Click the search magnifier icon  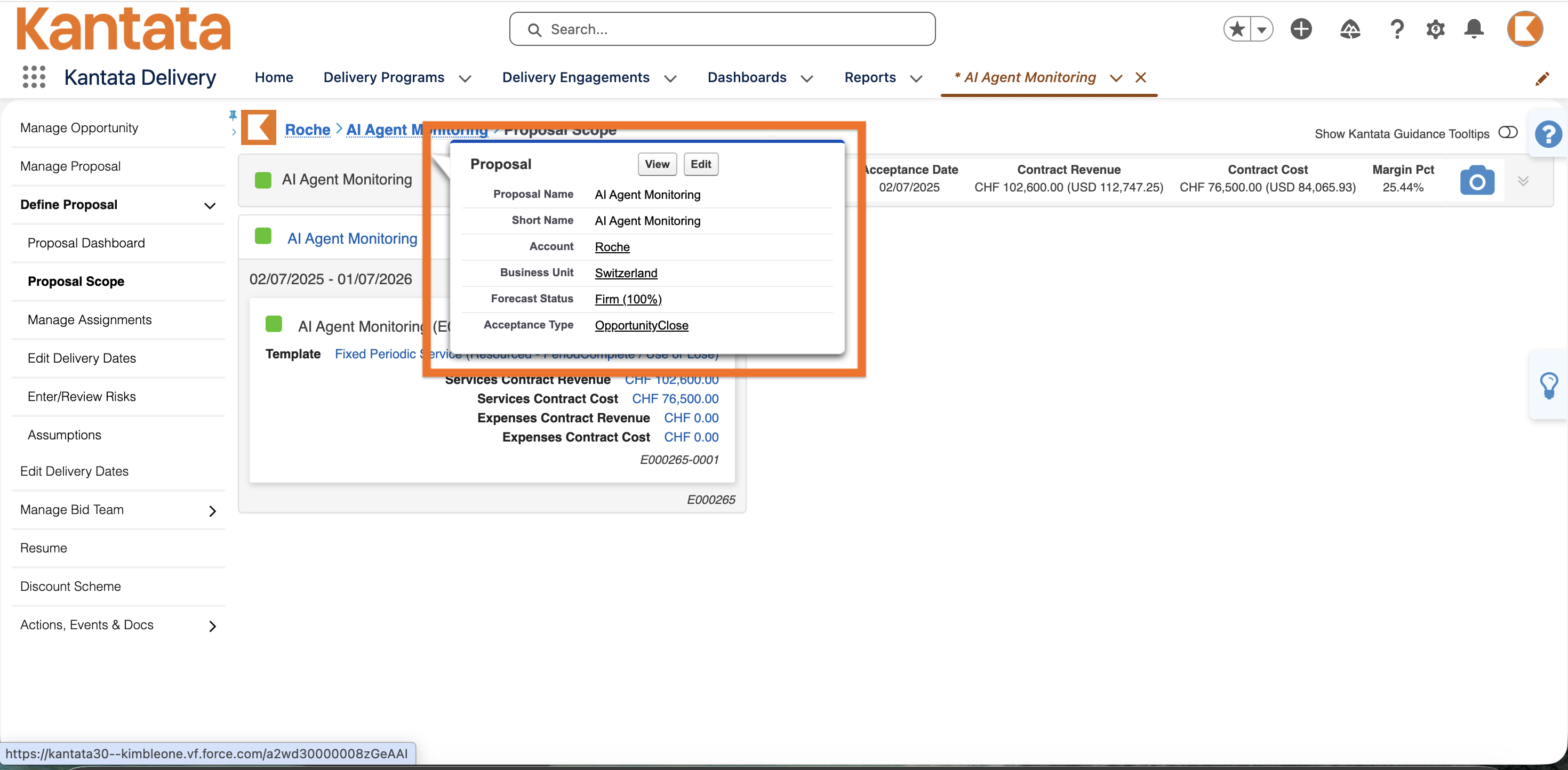click(534, 30)
